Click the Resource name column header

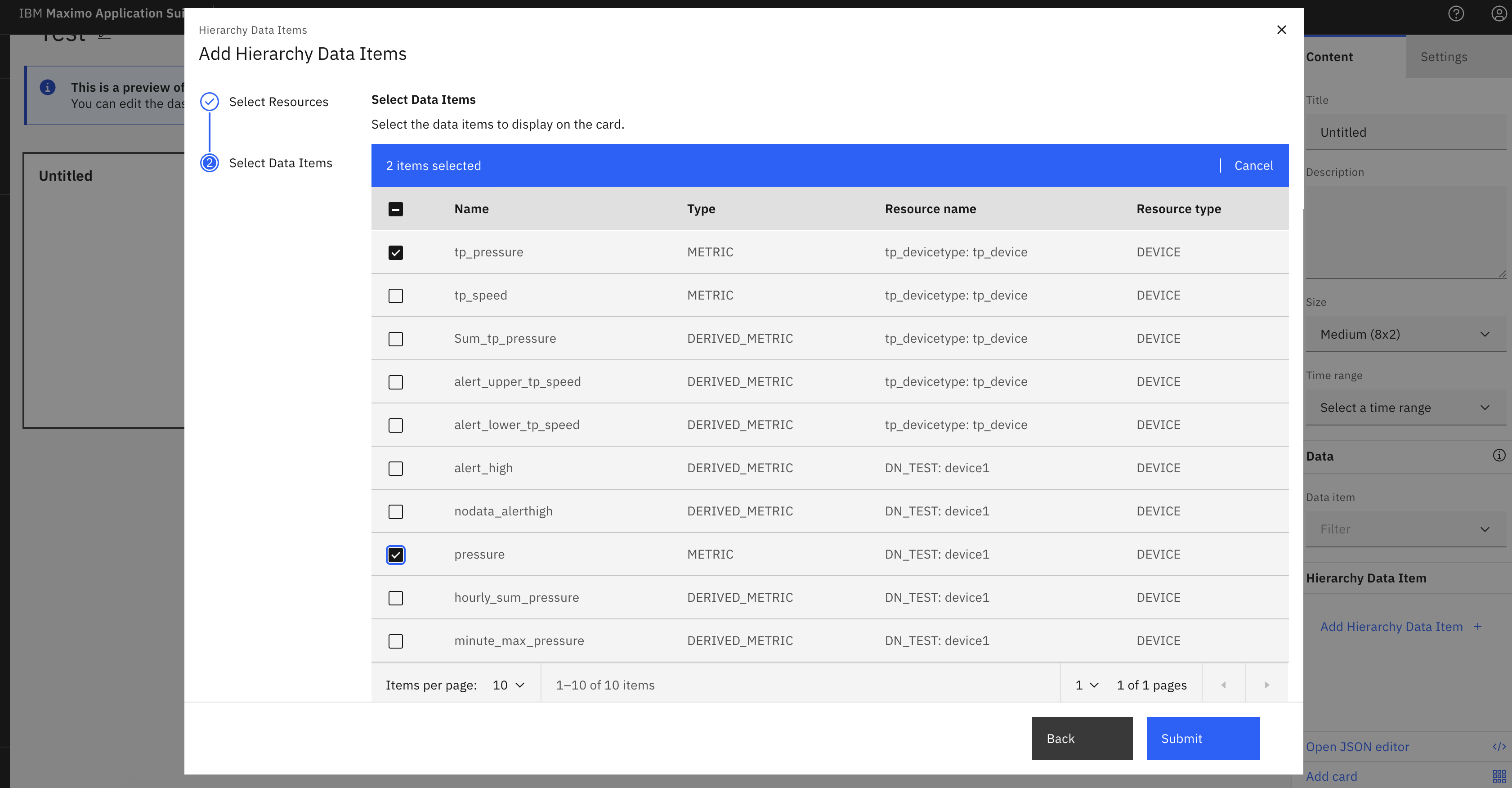[x=930, y=209]
